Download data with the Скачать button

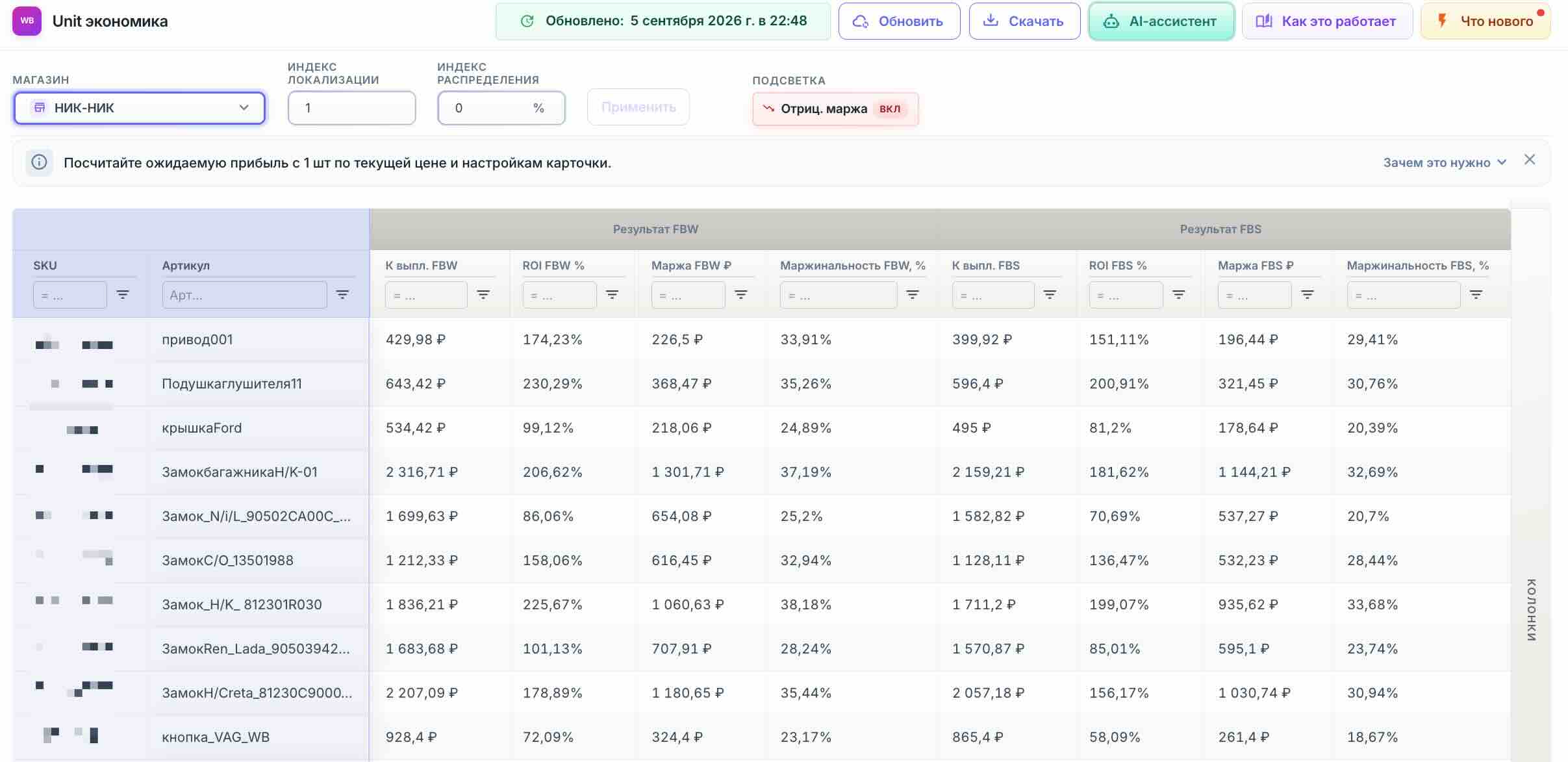(x=1024, y=21)
